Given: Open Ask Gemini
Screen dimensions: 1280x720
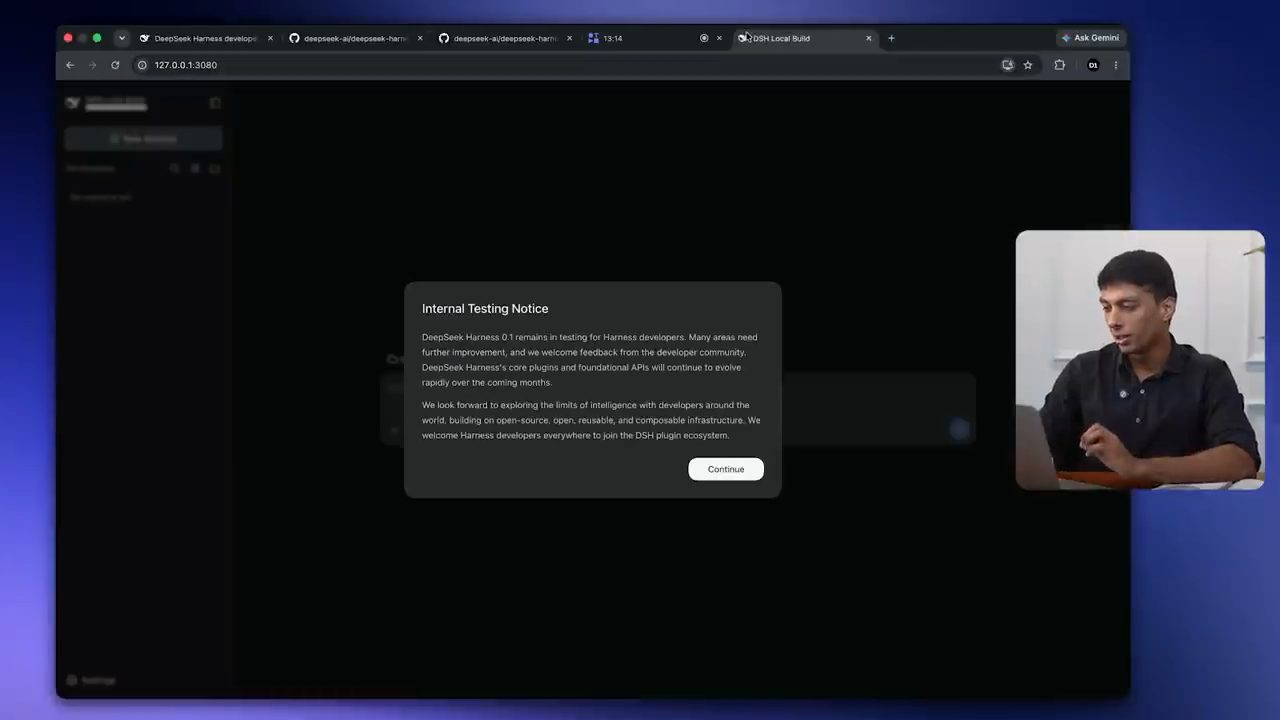Looking at the screenshot, I should pos(1091,38).
